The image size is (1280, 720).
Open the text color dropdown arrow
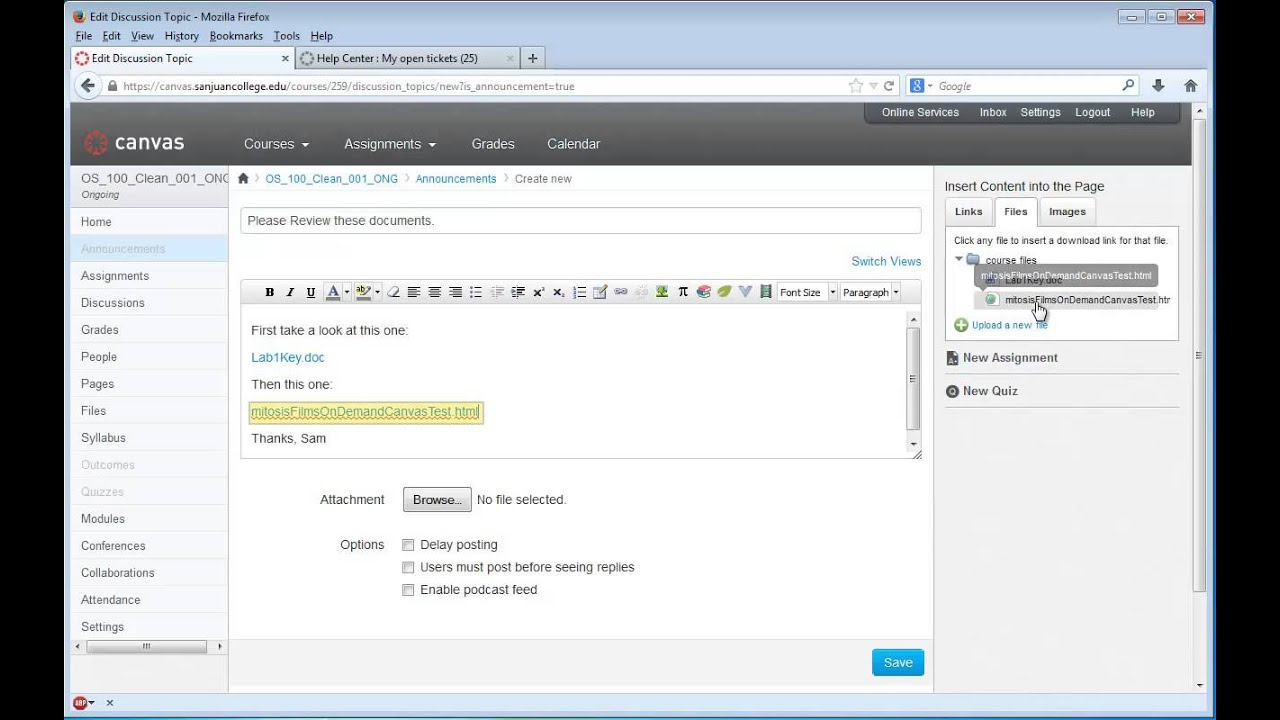pyautogui.click(x=347, y=292)
